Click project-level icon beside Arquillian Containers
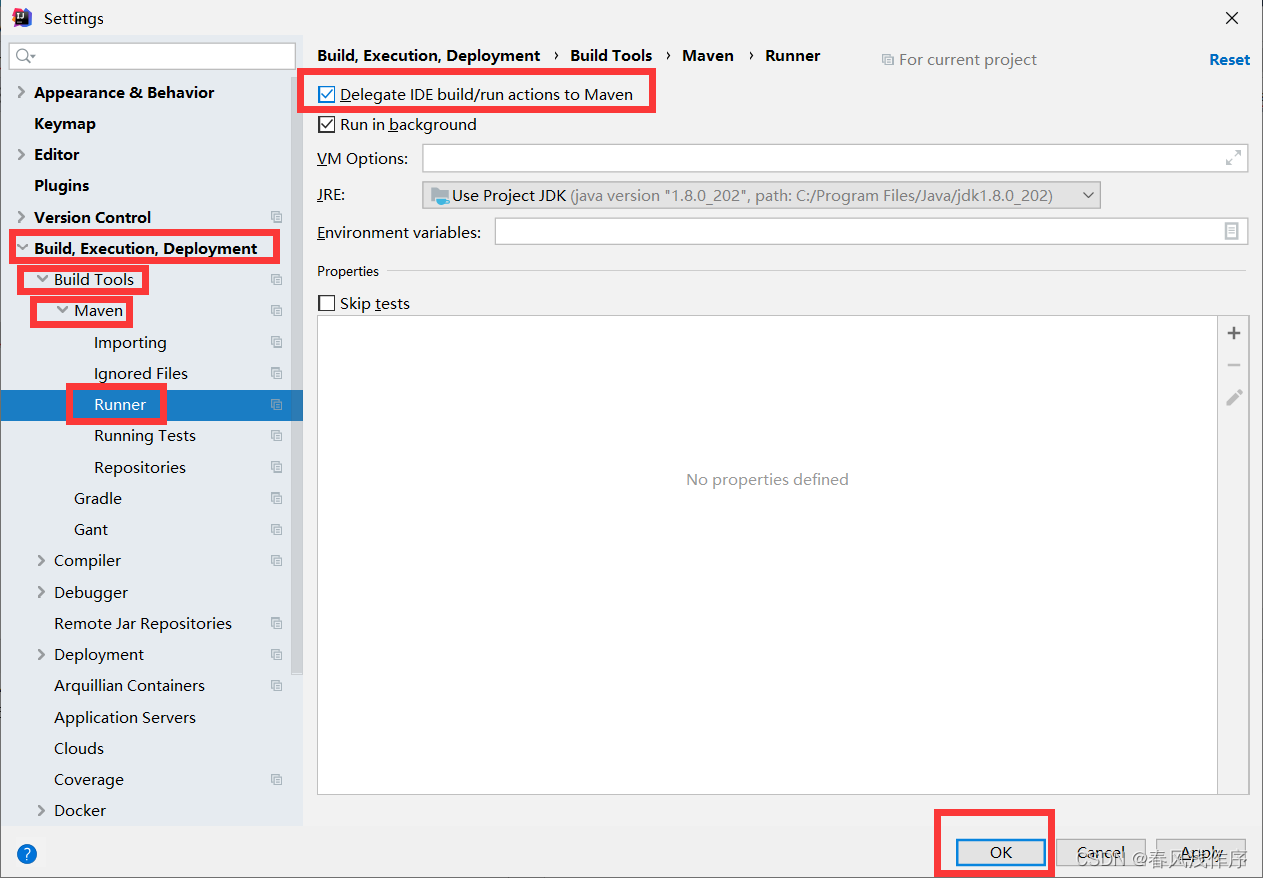The image size is (1263, 878). (x=276, y=686)
